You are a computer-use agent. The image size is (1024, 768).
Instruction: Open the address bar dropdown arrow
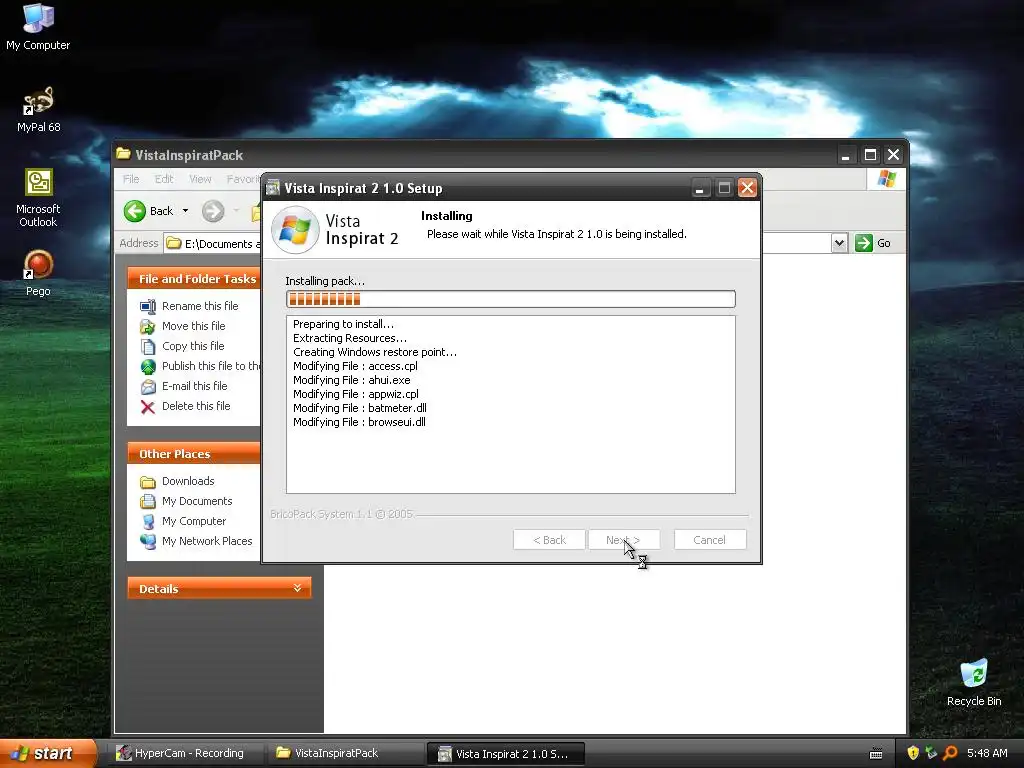839,244
